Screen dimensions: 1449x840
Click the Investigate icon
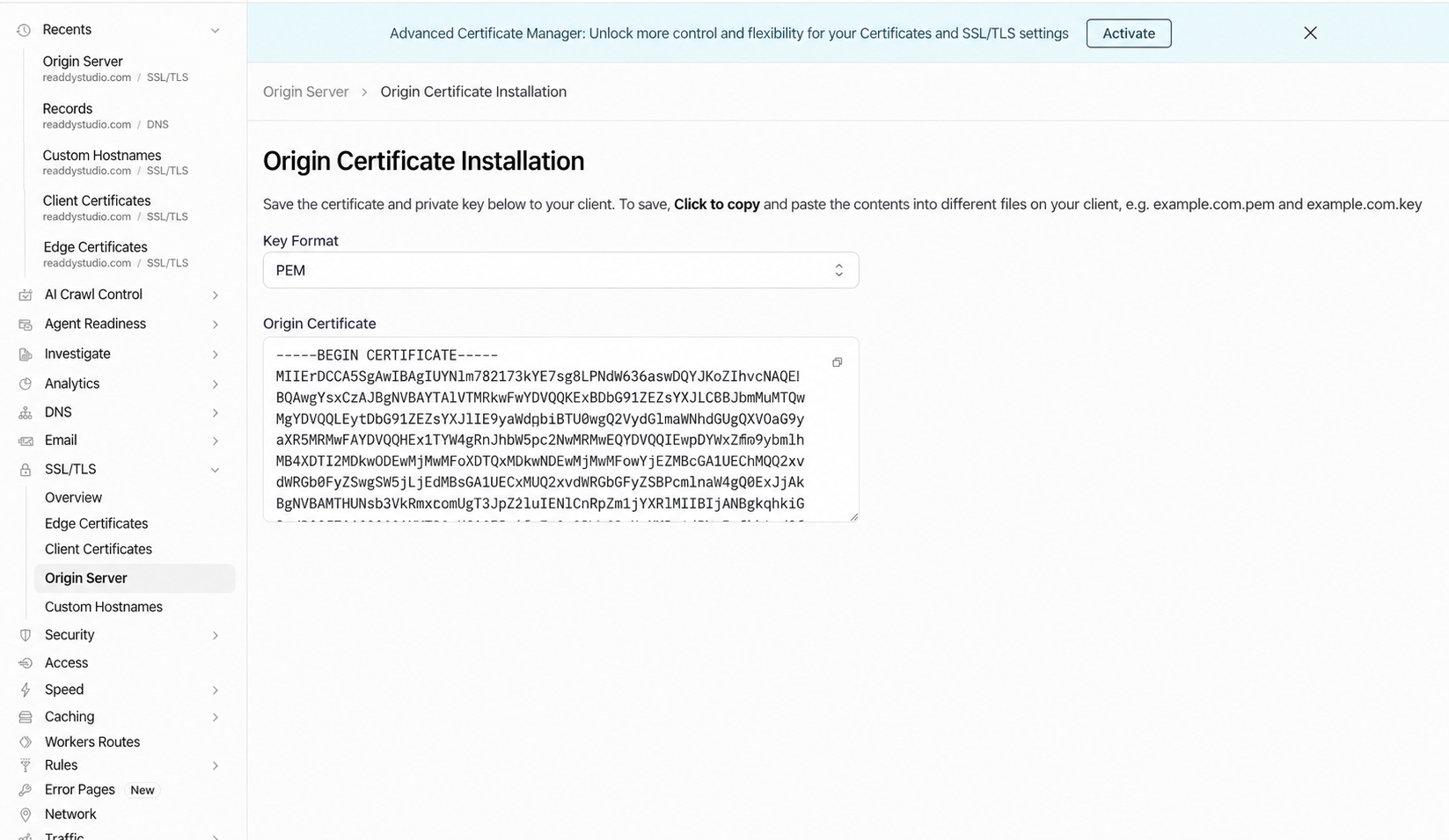click(x=26, y=354)
